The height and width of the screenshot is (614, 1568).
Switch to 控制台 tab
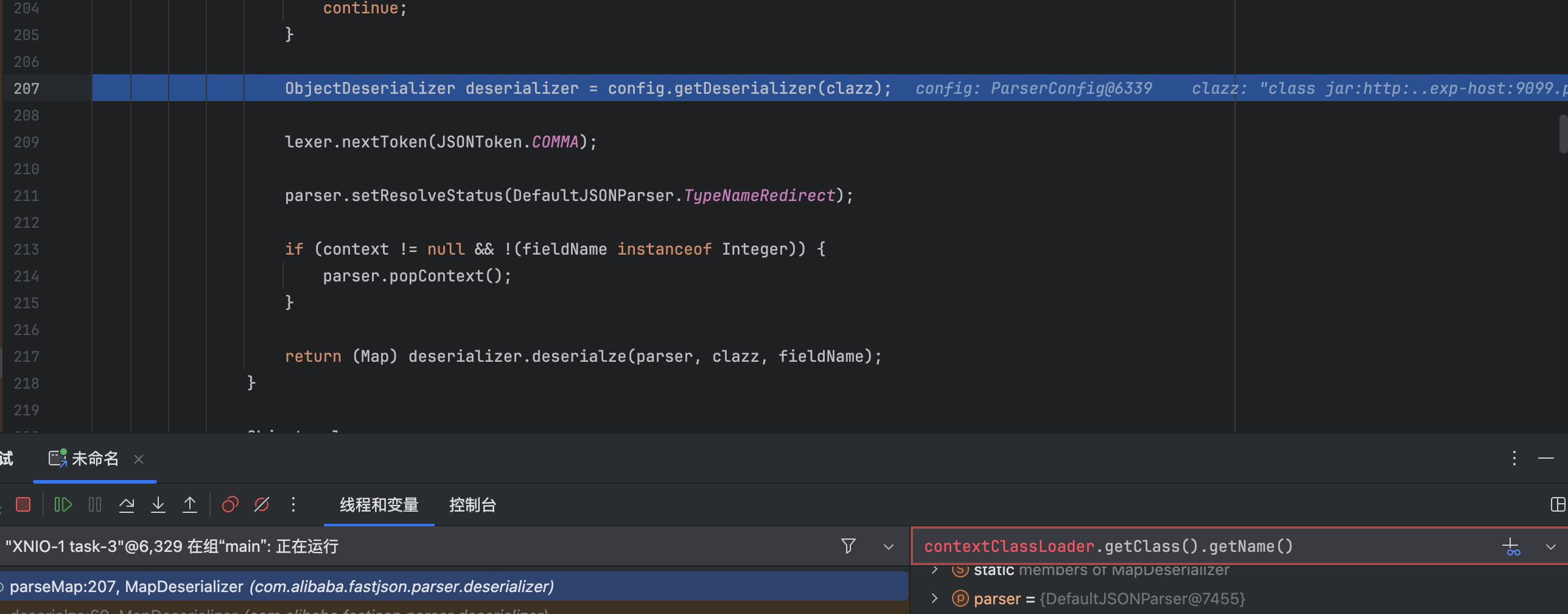472,505
